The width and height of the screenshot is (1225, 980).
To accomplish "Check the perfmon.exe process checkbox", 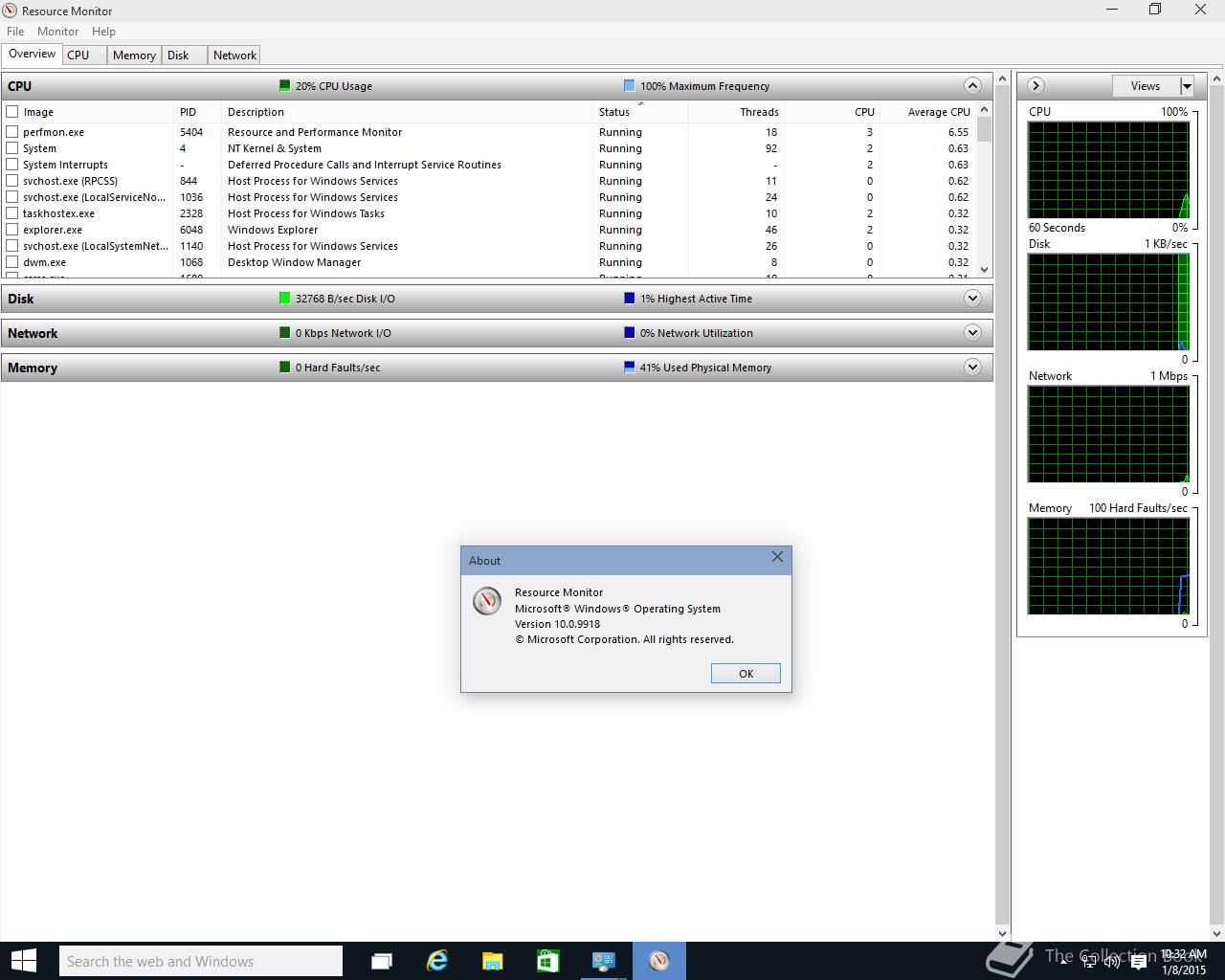I will (x=12, y=132).
